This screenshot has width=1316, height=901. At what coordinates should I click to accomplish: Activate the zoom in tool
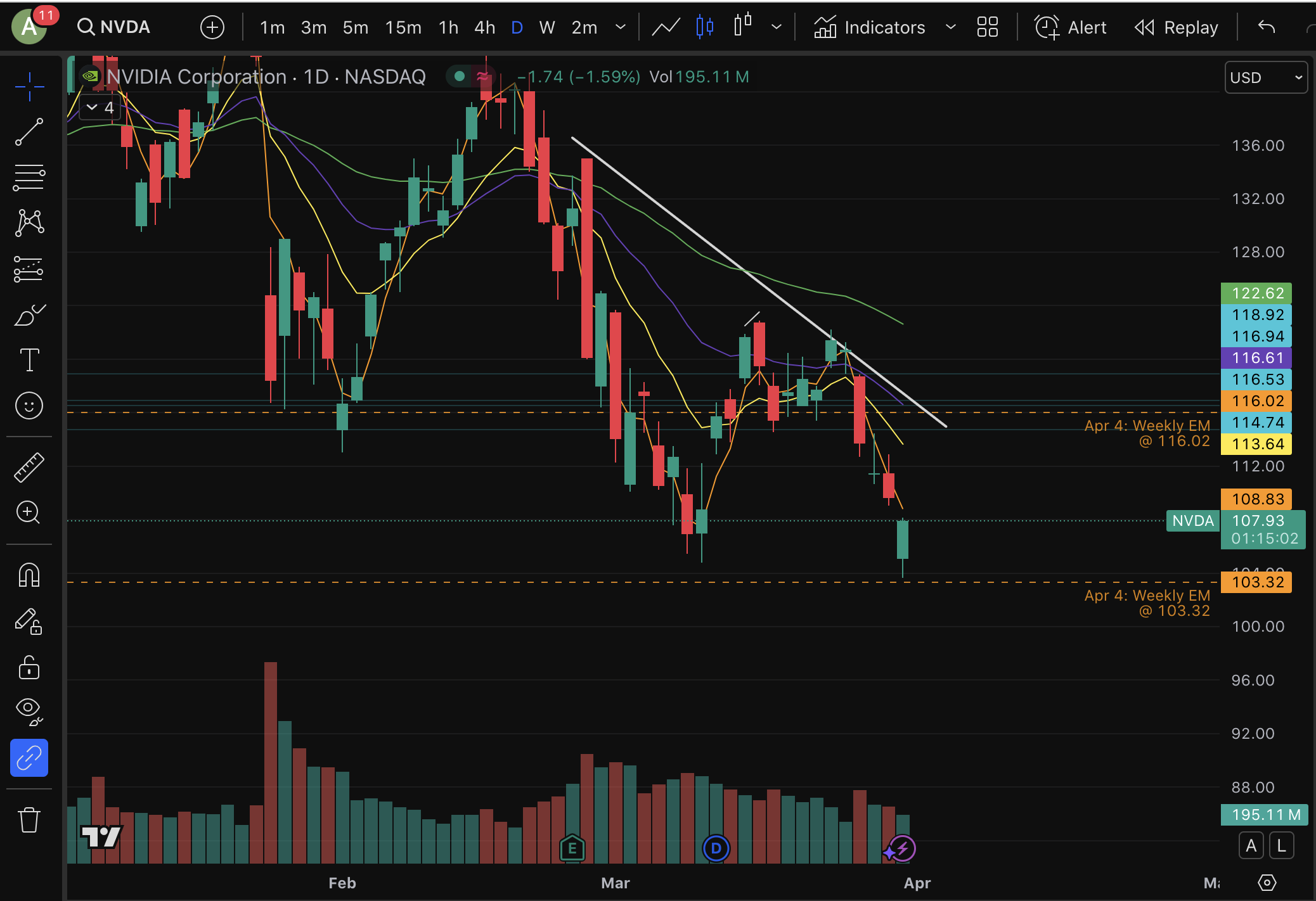point(29,512)
